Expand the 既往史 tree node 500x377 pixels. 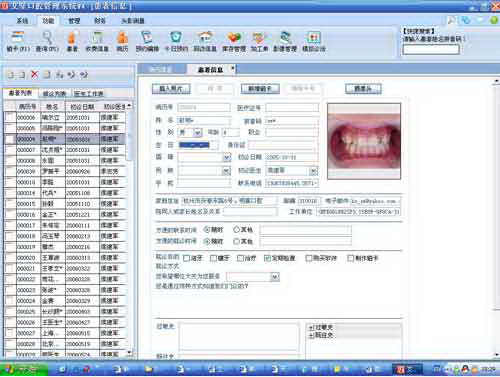coord(311,335)
